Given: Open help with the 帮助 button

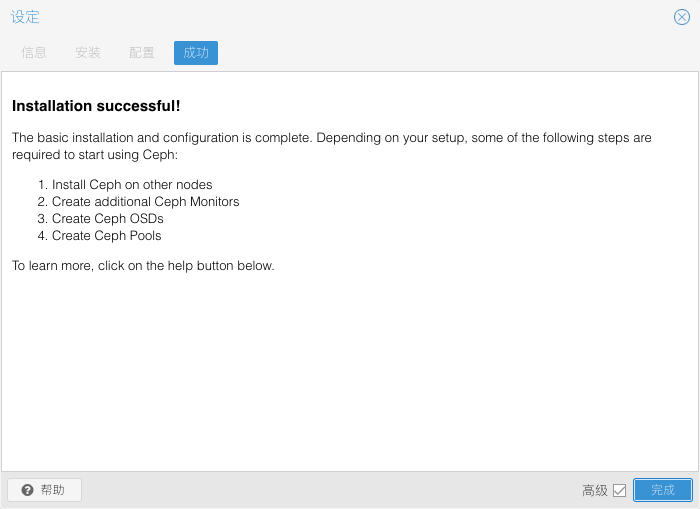Looking at the screenshot, I should pos(45,490).
